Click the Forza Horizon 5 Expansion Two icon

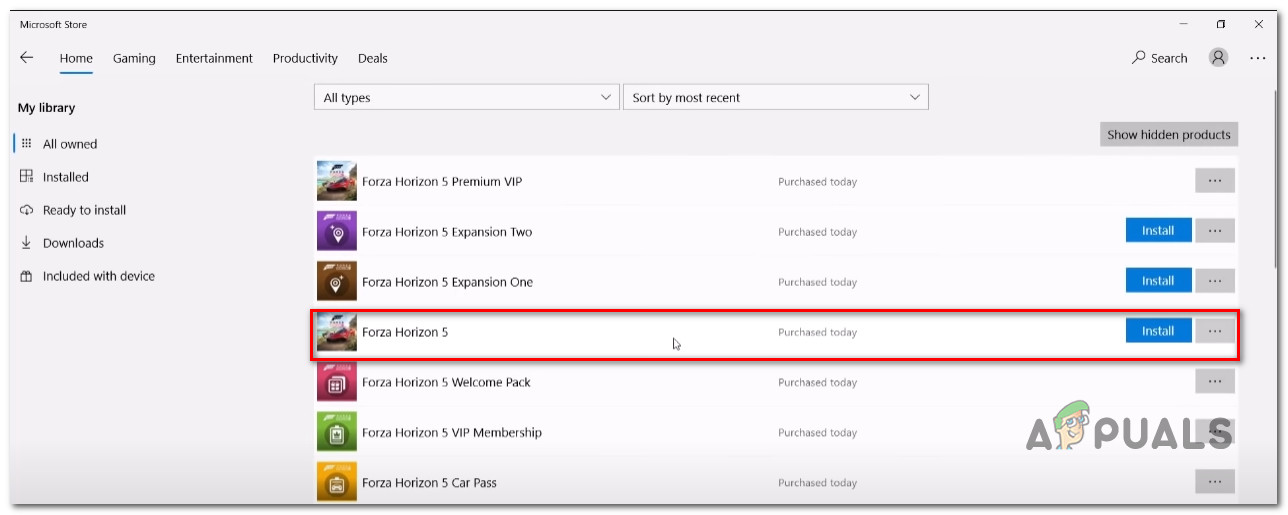point(336,232)
